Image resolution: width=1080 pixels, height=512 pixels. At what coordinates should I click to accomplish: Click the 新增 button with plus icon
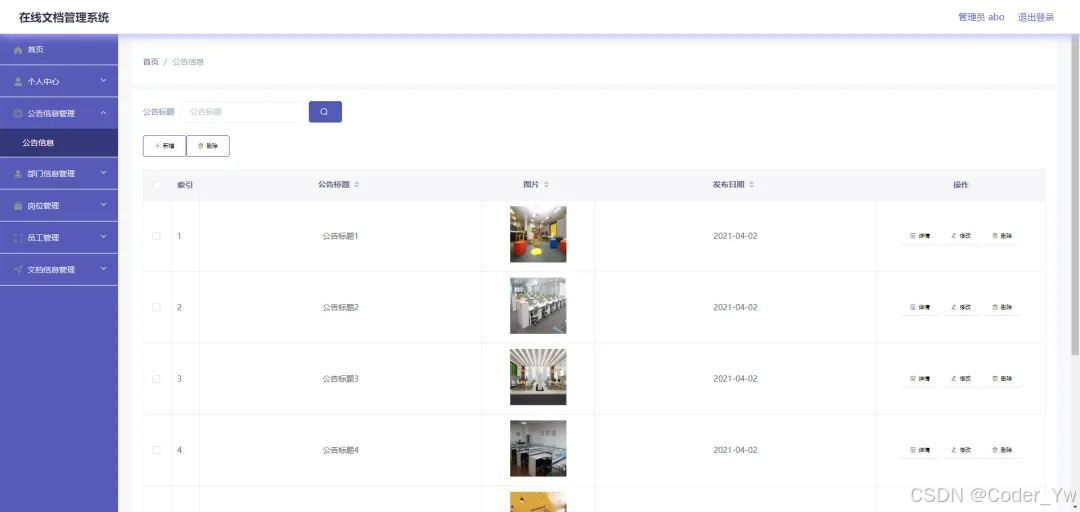(165, 146)
